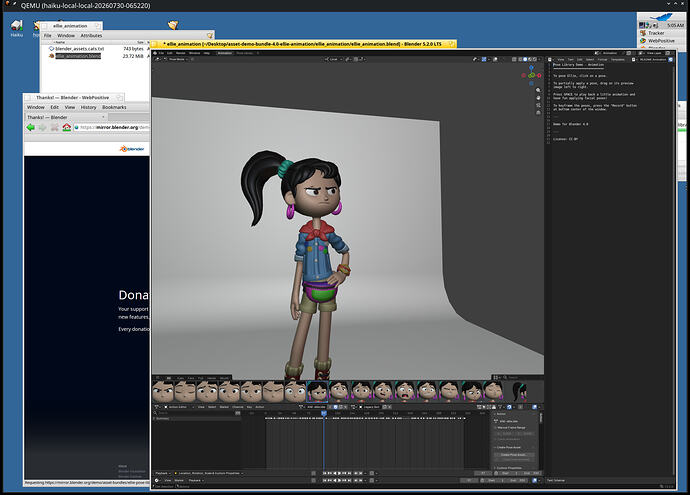Click the green Y axis on navigation gizmo
Screen dimensions: 690x495
[x=532, y=75]
